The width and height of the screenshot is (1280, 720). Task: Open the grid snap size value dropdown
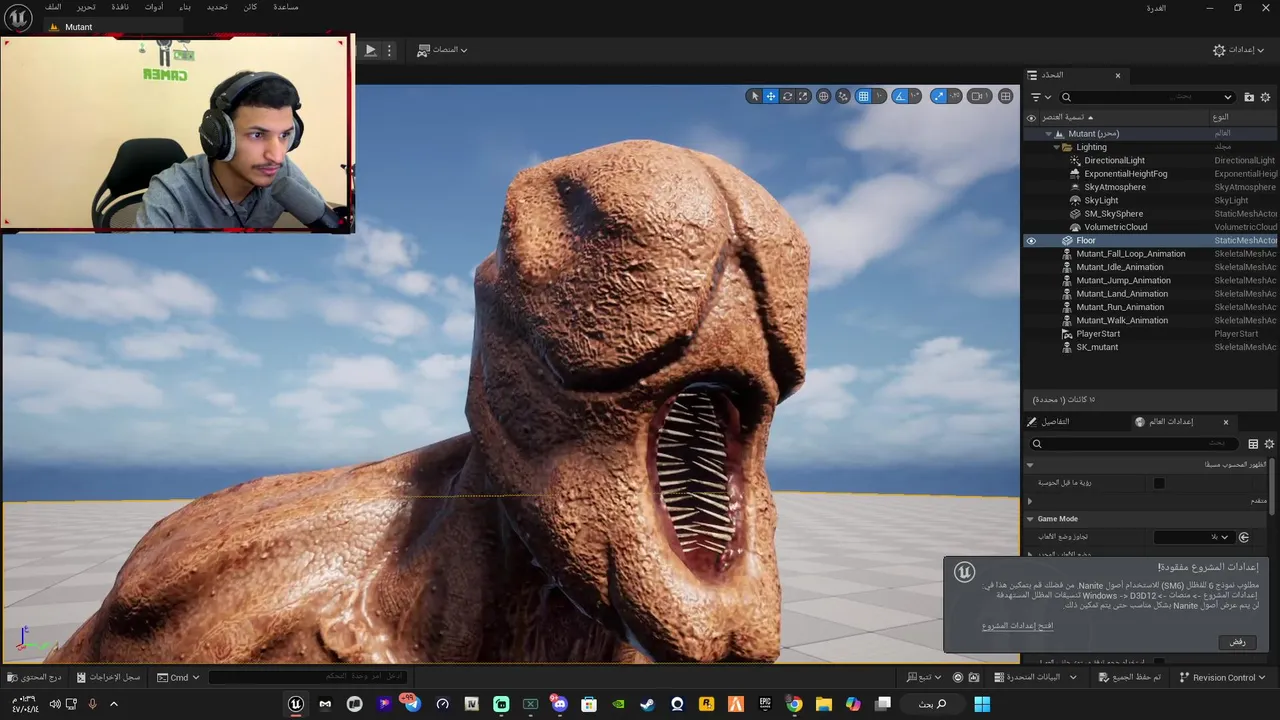pyautogui.click(x=879, y=96)
